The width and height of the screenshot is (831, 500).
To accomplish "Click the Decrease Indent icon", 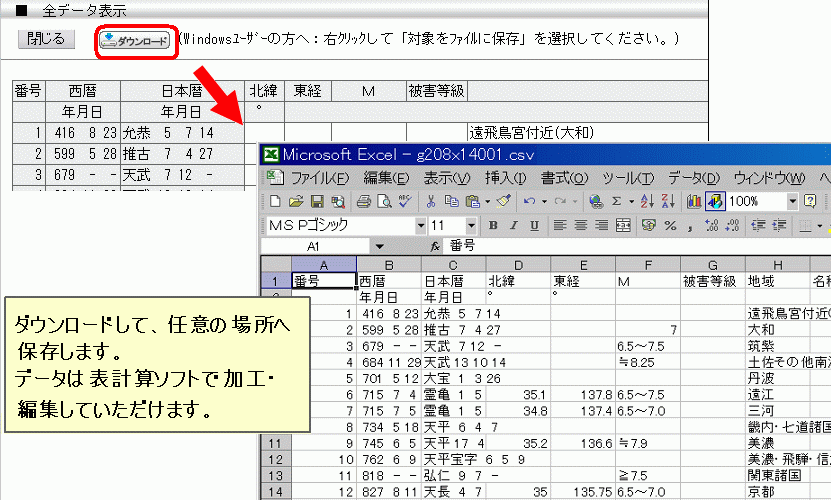I will pyautogui.click(x=758, y=225).
